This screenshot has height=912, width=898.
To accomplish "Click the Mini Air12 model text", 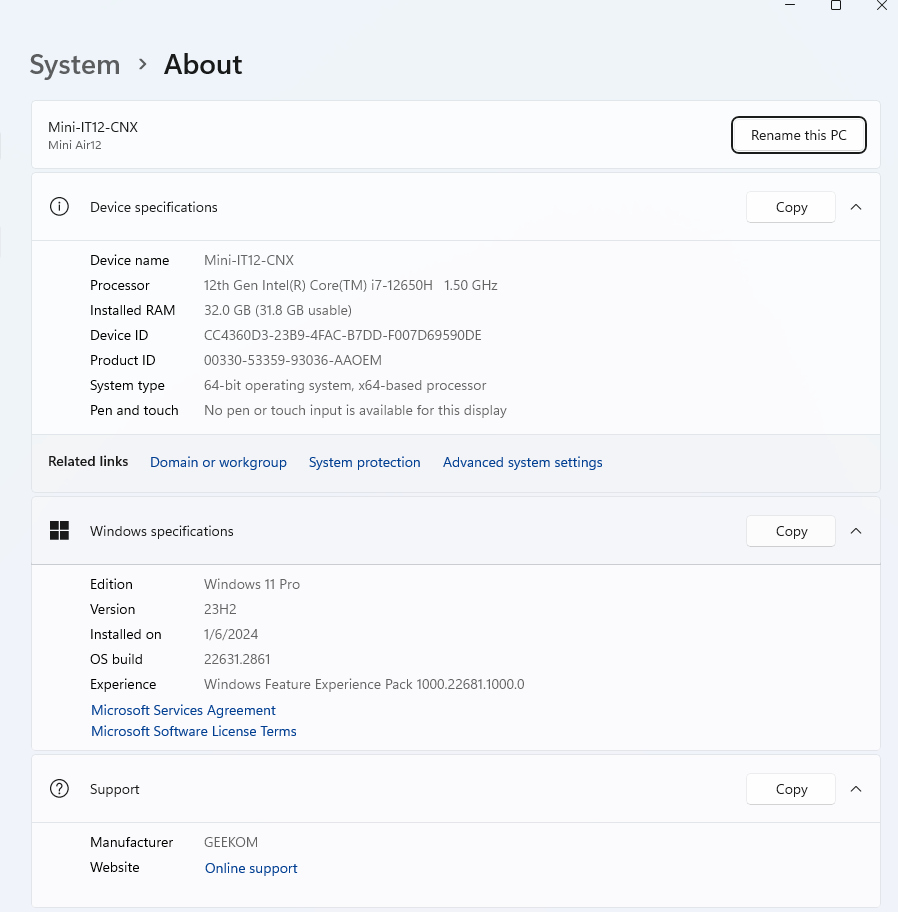I will point(74,145).
